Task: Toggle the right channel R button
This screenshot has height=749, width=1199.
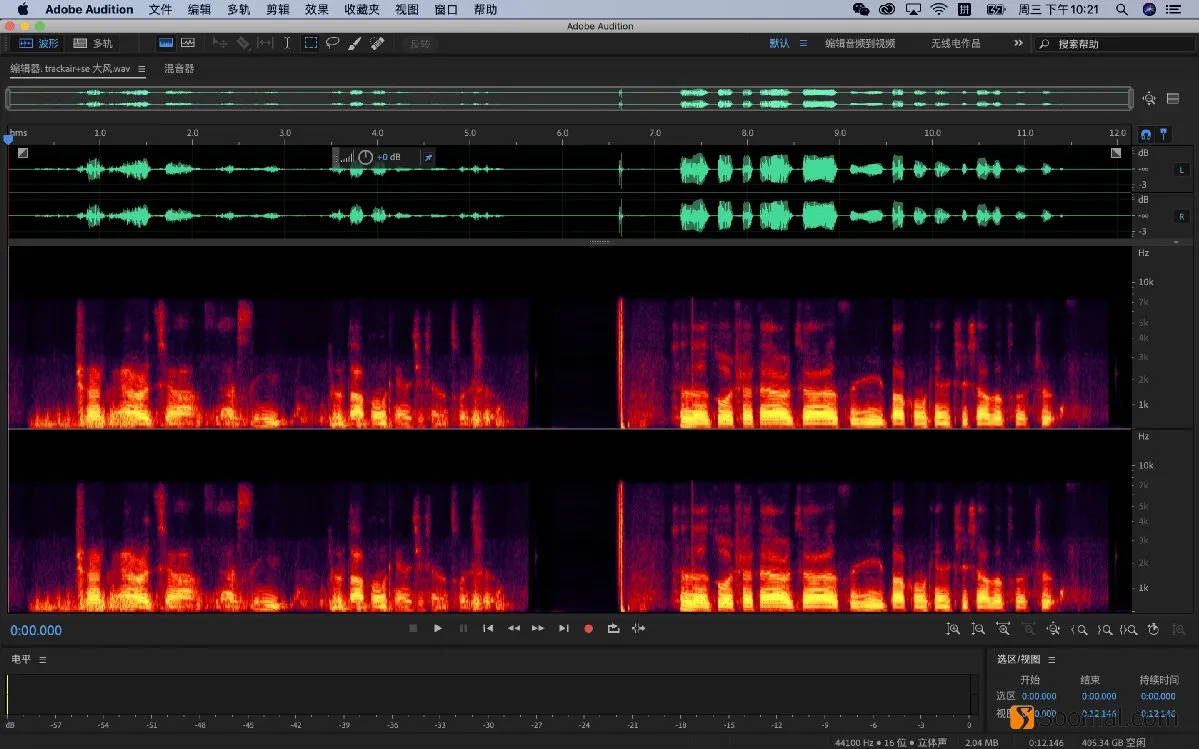Action: (1181, 216)
